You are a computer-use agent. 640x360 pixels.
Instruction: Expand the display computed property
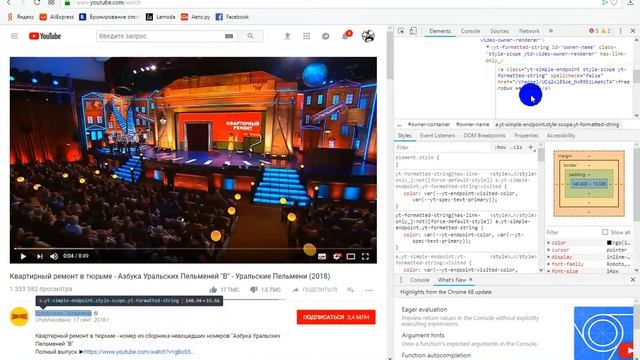549,257
